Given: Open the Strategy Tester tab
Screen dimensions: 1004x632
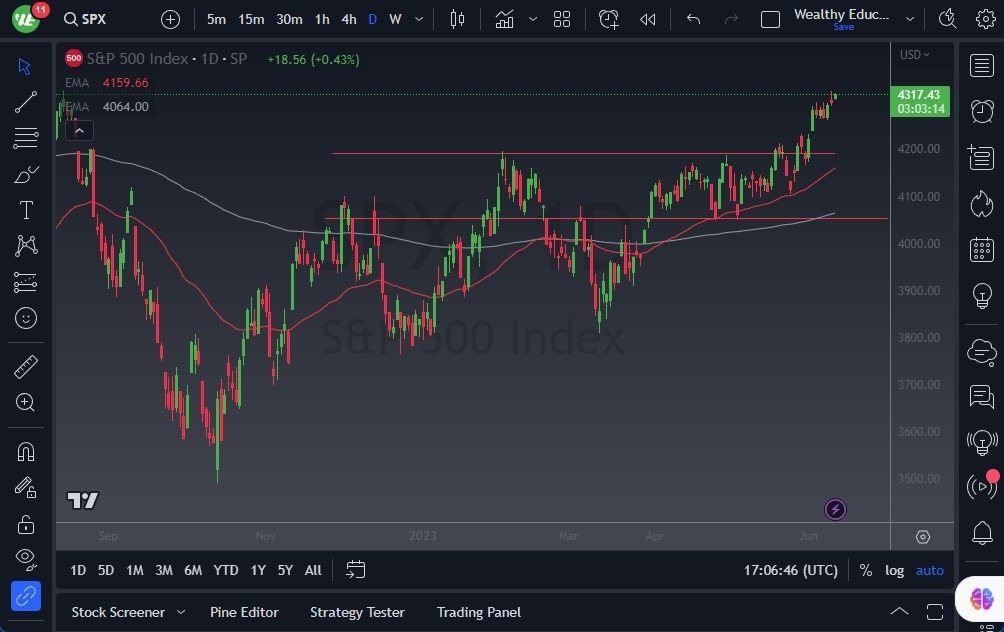Looking at the screenshot, I should tap(357, 612).
